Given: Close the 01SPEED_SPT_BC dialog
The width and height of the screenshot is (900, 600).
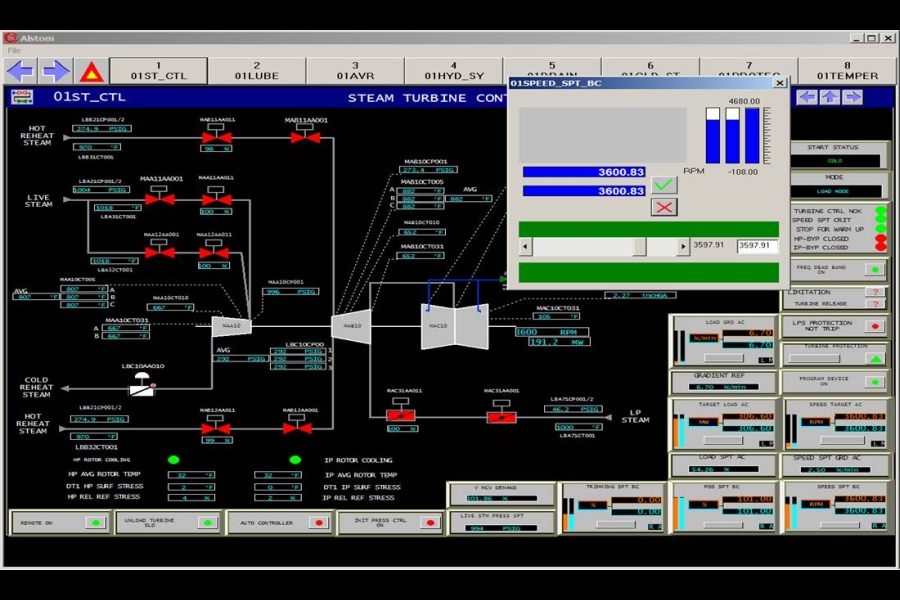Looking at the screenshot, I should click(779, 83).
